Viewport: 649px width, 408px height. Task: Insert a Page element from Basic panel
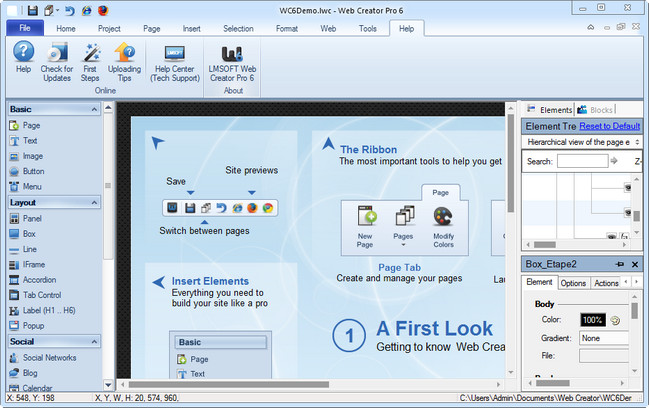(25, 125)
